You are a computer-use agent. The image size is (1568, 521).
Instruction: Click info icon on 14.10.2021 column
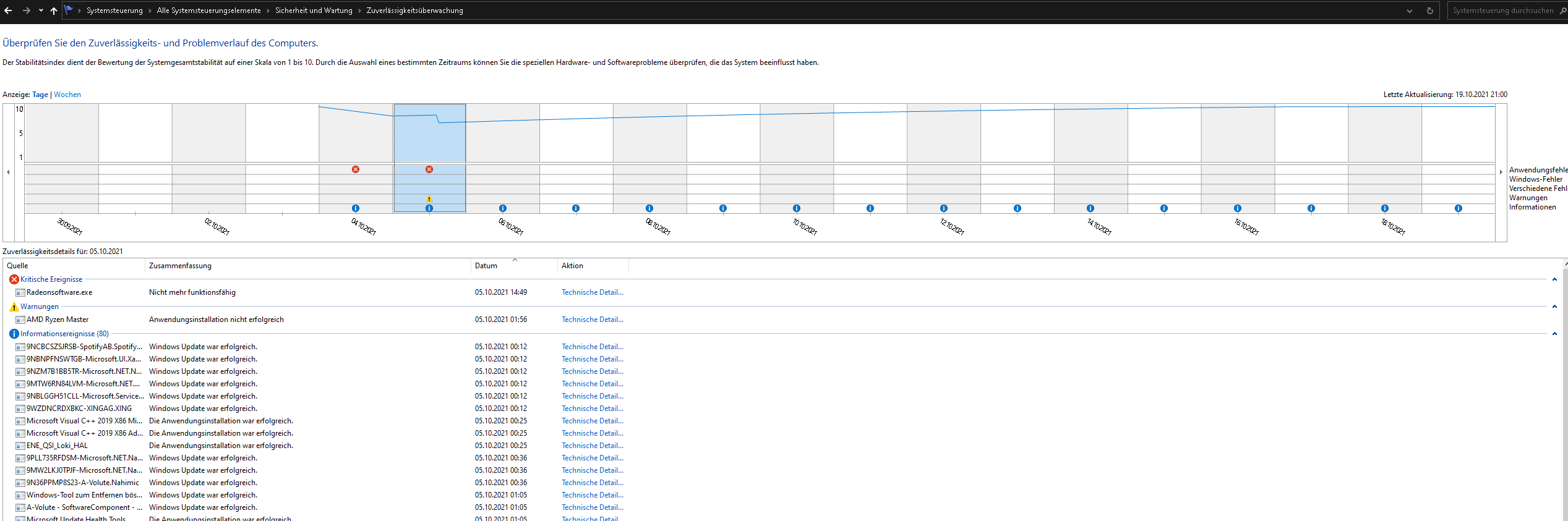pyautogui.click(x=1090, y=208)
